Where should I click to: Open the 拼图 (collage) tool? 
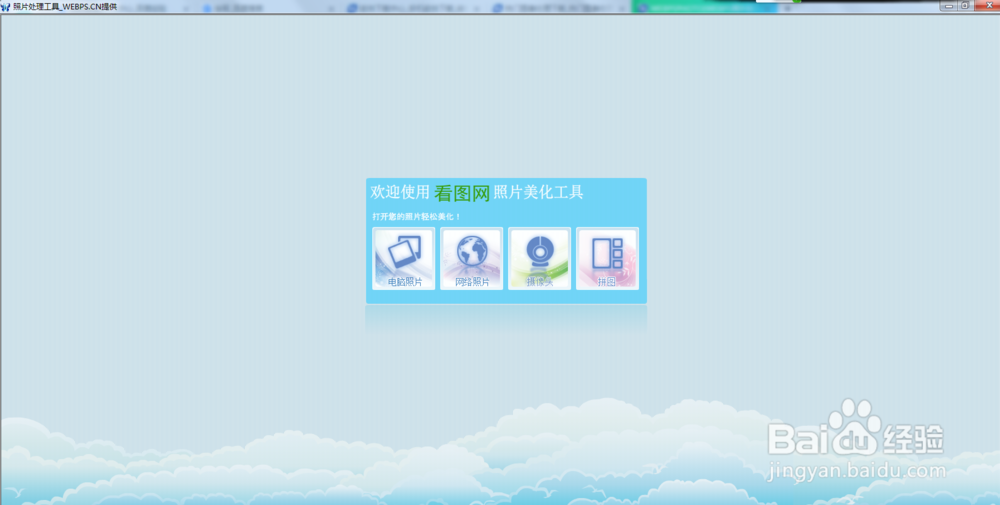[x=607, y=259]
